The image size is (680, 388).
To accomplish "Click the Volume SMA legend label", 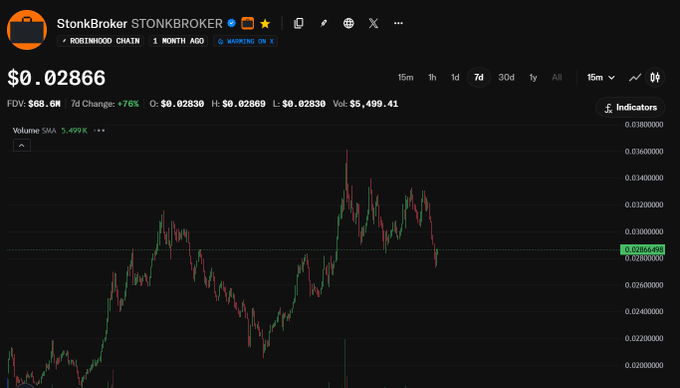I will (34, 130).
